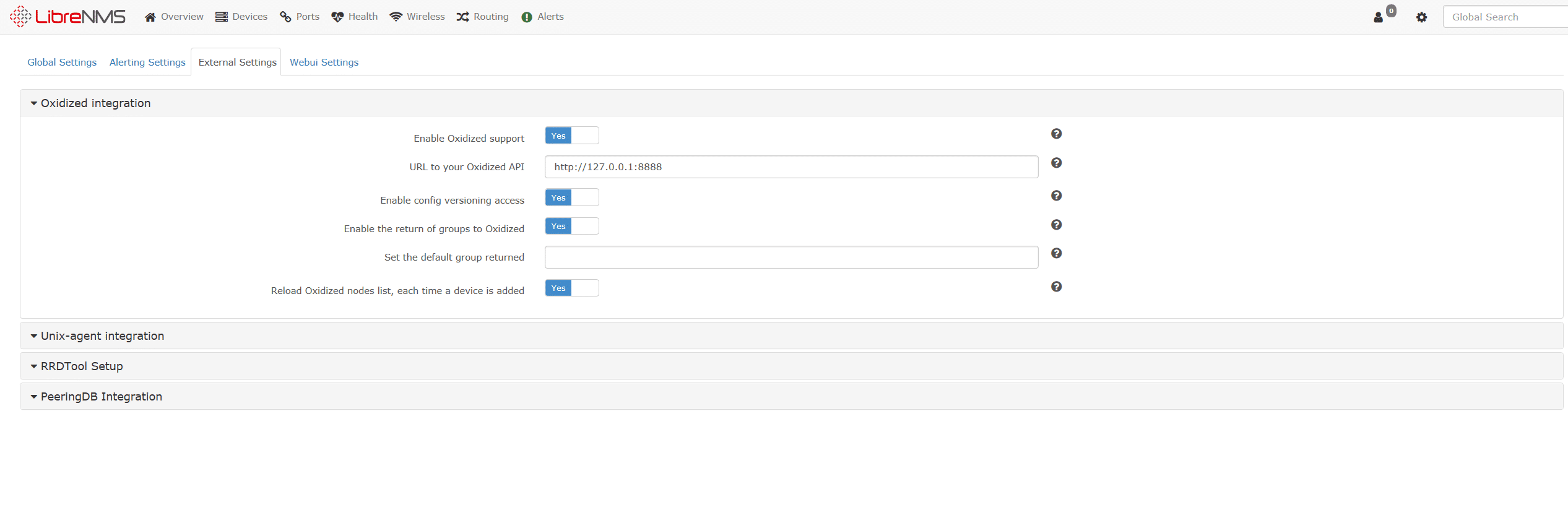Switch to Global Settings tab

pos(62,63)
